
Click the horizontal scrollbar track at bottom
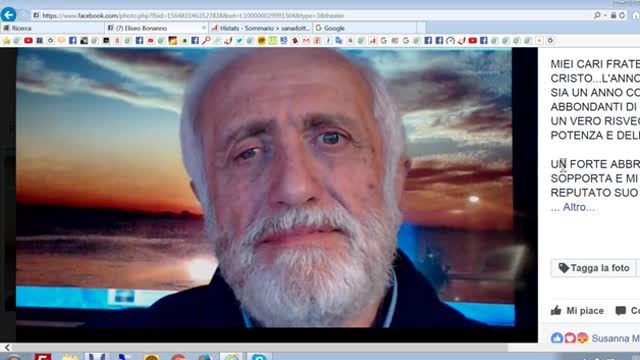click(261, 348)
